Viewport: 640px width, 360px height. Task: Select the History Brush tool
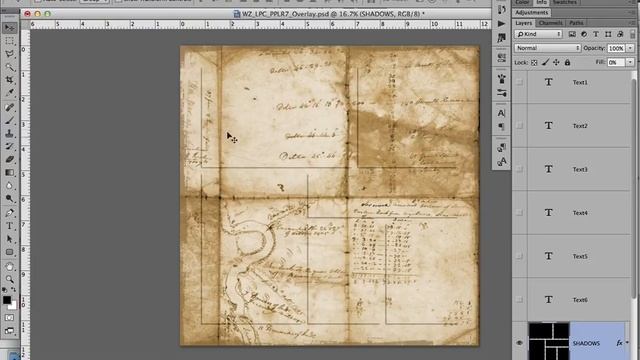pyautogui.click(x=9, y=146)
